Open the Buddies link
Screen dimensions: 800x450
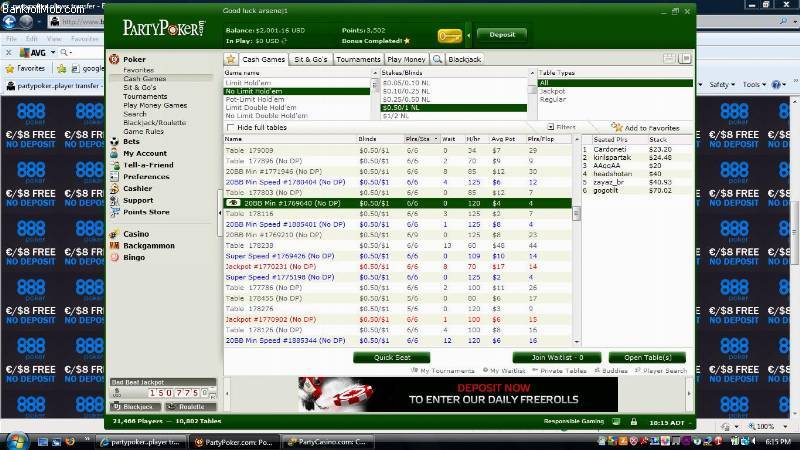point(611,371)
